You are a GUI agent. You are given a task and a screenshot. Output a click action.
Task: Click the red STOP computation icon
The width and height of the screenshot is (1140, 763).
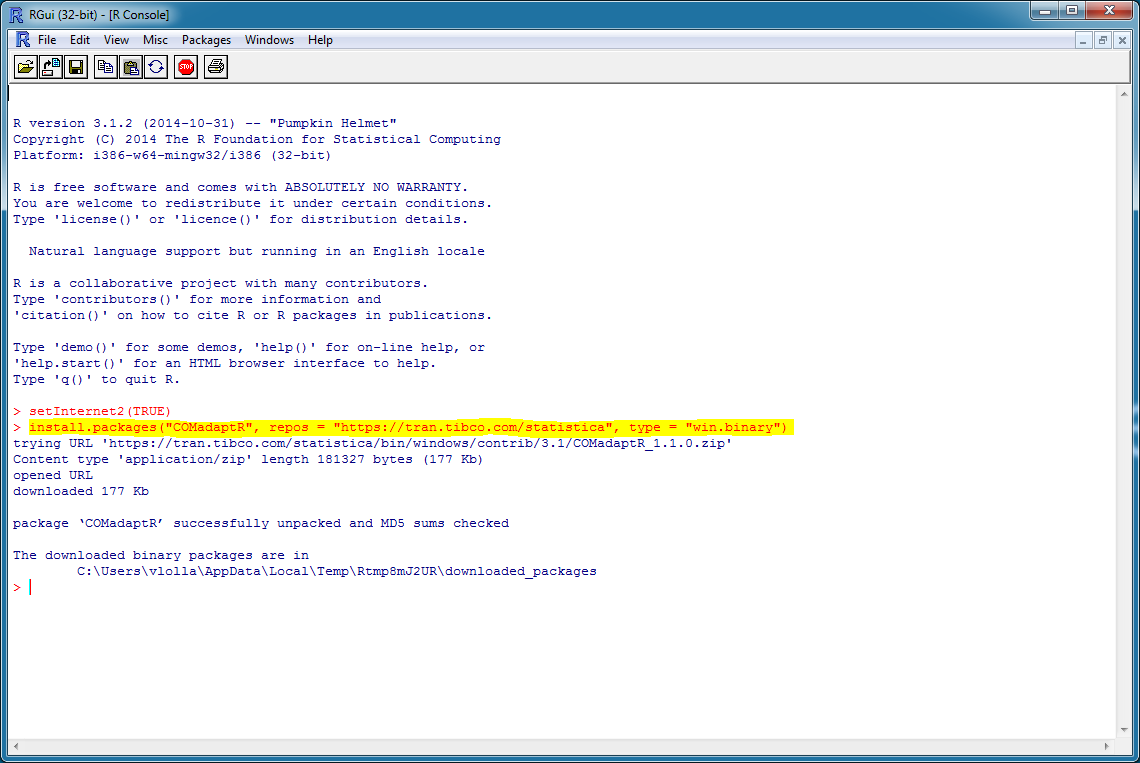coord(186,68)
